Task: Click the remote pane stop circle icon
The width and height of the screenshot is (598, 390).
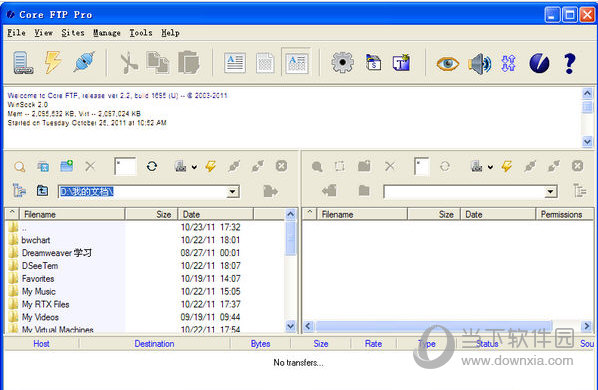Action: [577, 166]
